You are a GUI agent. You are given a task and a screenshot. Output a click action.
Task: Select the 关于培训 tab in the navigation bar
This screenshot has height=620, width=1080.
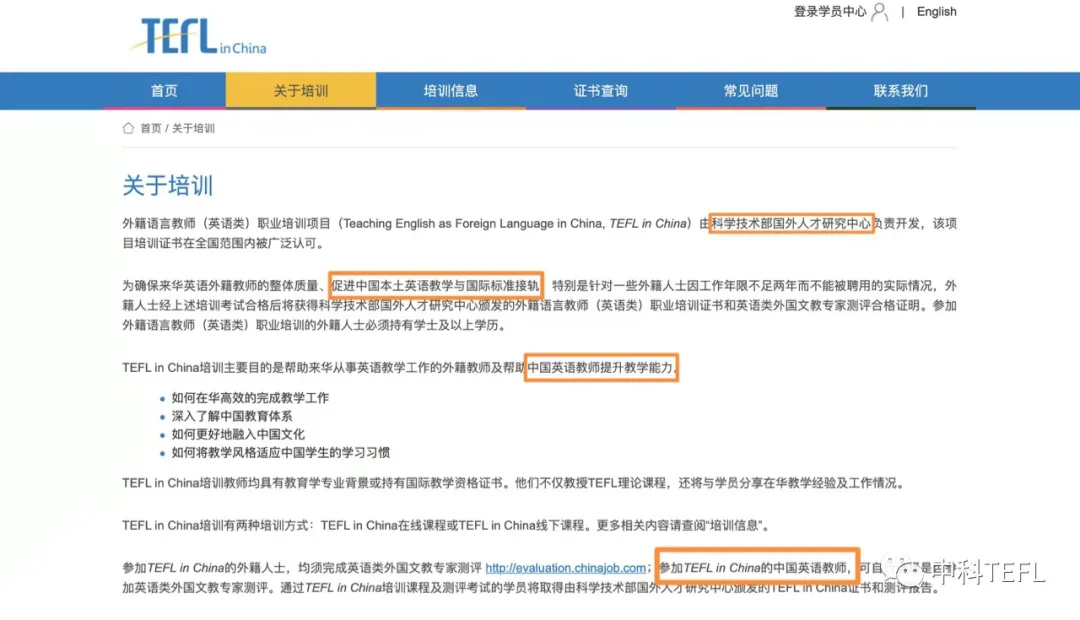point(301,91)
